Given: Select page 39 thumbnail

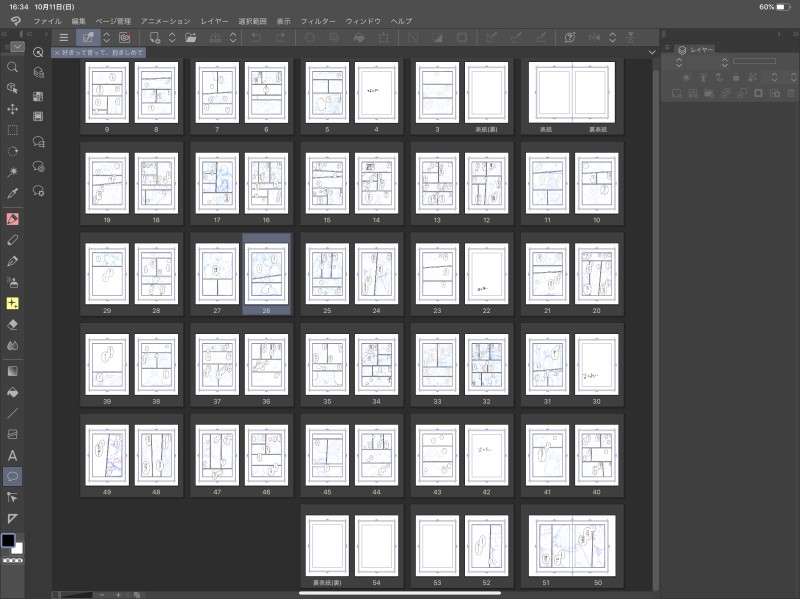Looking at the screenshot, I should click(x=107, y=364).
